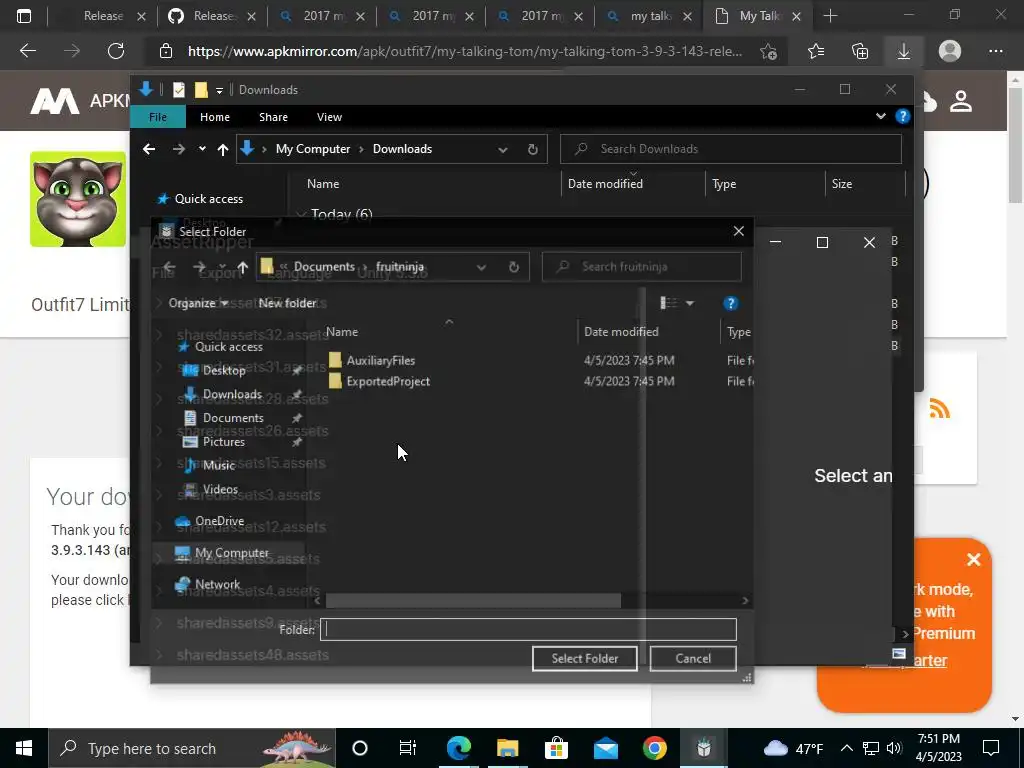
Task: Select Downloads in dialog navigation pane
Action: pyautogui.click(x=232, y=394)
